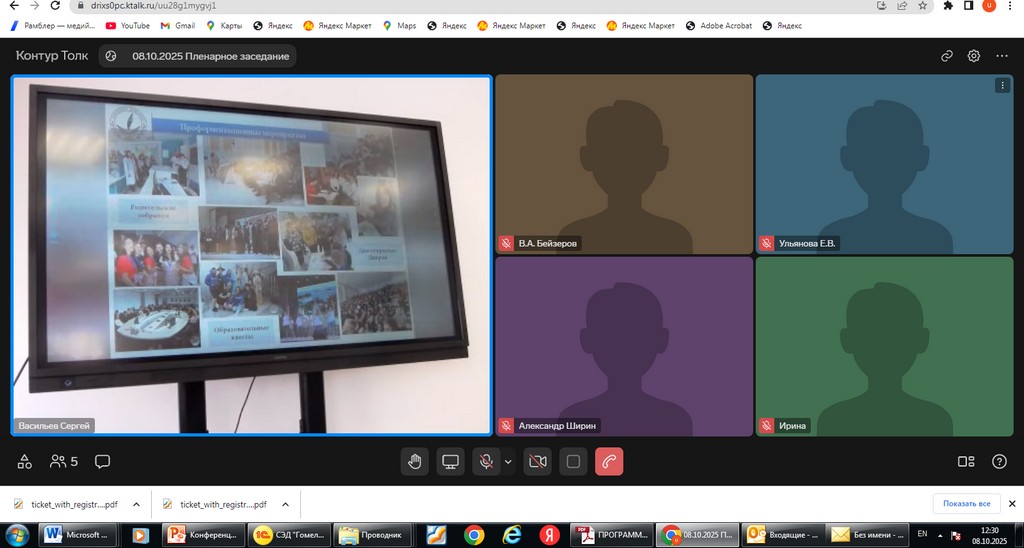The image size is (1024, 548).
Task: Open the YouTube bookmark
Action: click(128, 25)
